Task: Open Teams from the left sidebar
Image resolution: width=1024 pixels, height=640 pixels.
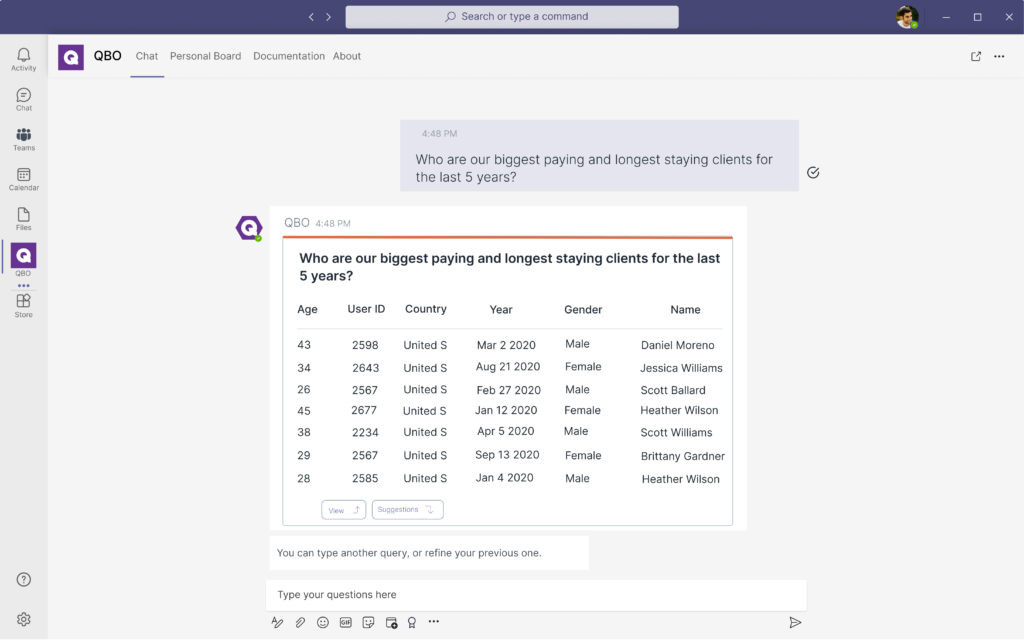Action: pos(24,139)
